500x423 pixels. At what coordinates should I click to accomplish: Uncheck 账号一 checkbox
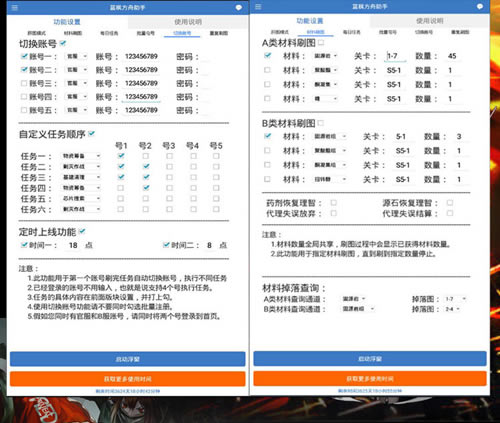click(x=24, y=56)
